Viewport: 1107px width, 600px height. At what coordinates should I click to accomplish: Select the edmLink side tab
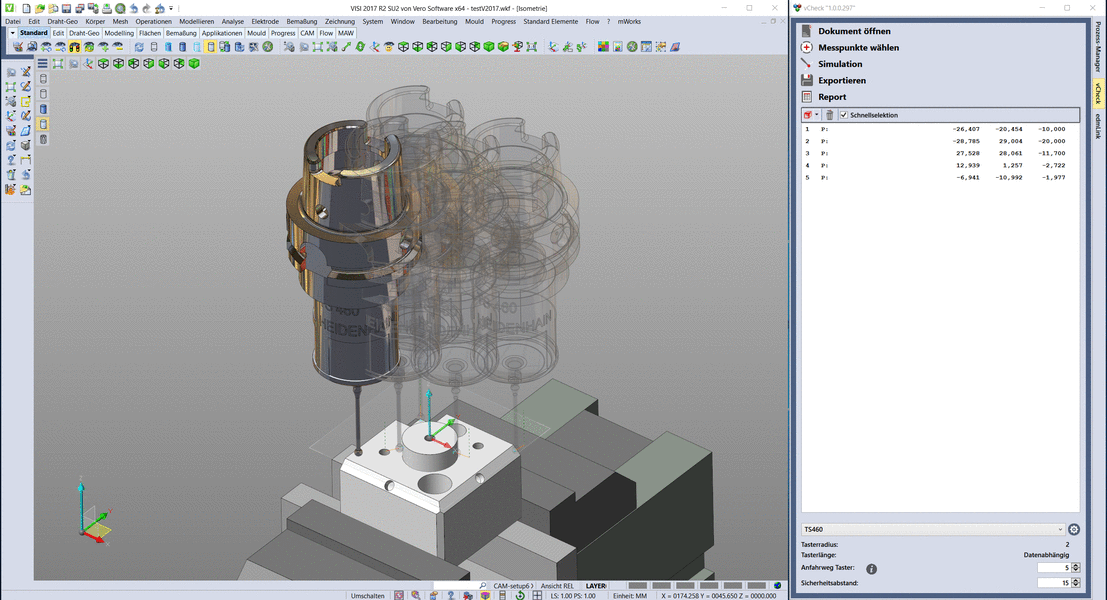tap(1098, 126)
